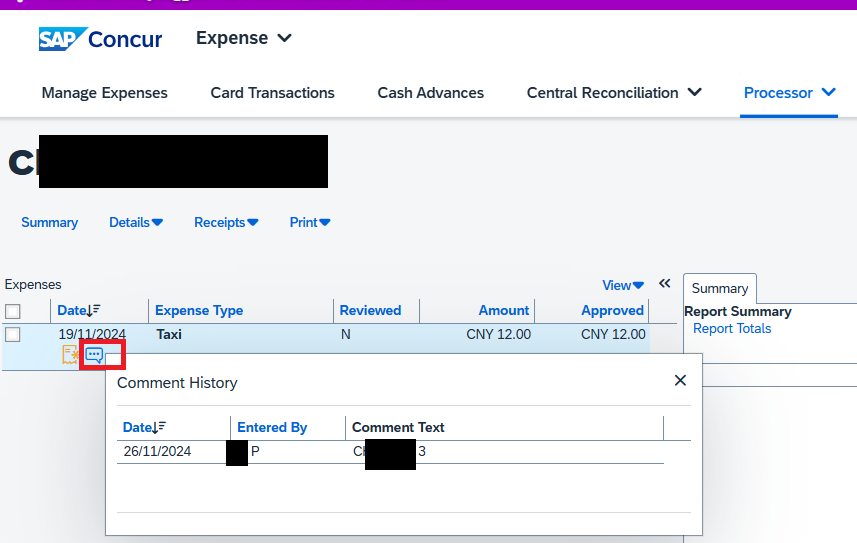Viewport: 857px width, 543px height.
Task: Sort by the Expense Type column header
Action: coord(199,311)
